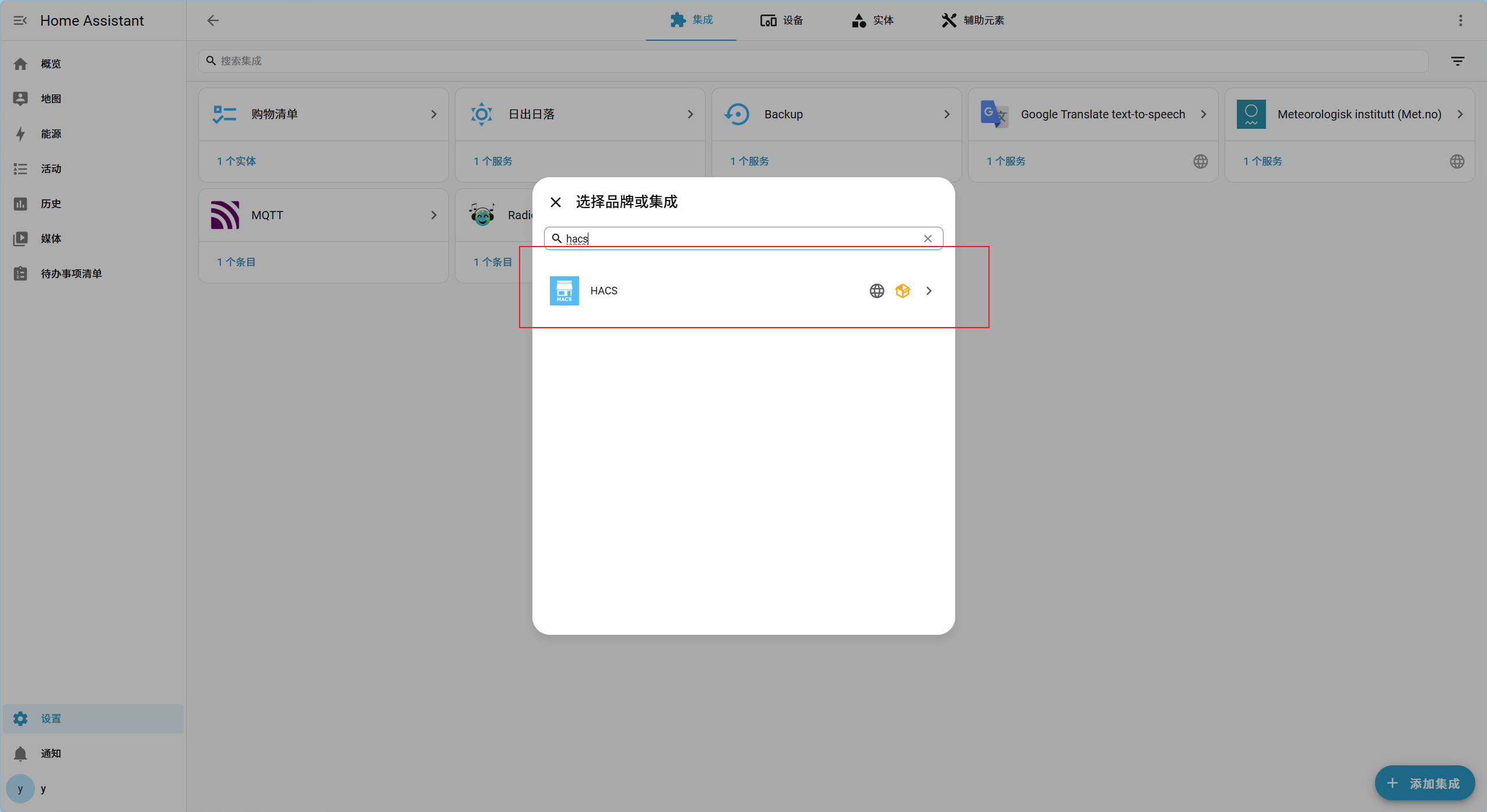Click the 添加集成 button
1487x812 pixels.
point(1424,783)
